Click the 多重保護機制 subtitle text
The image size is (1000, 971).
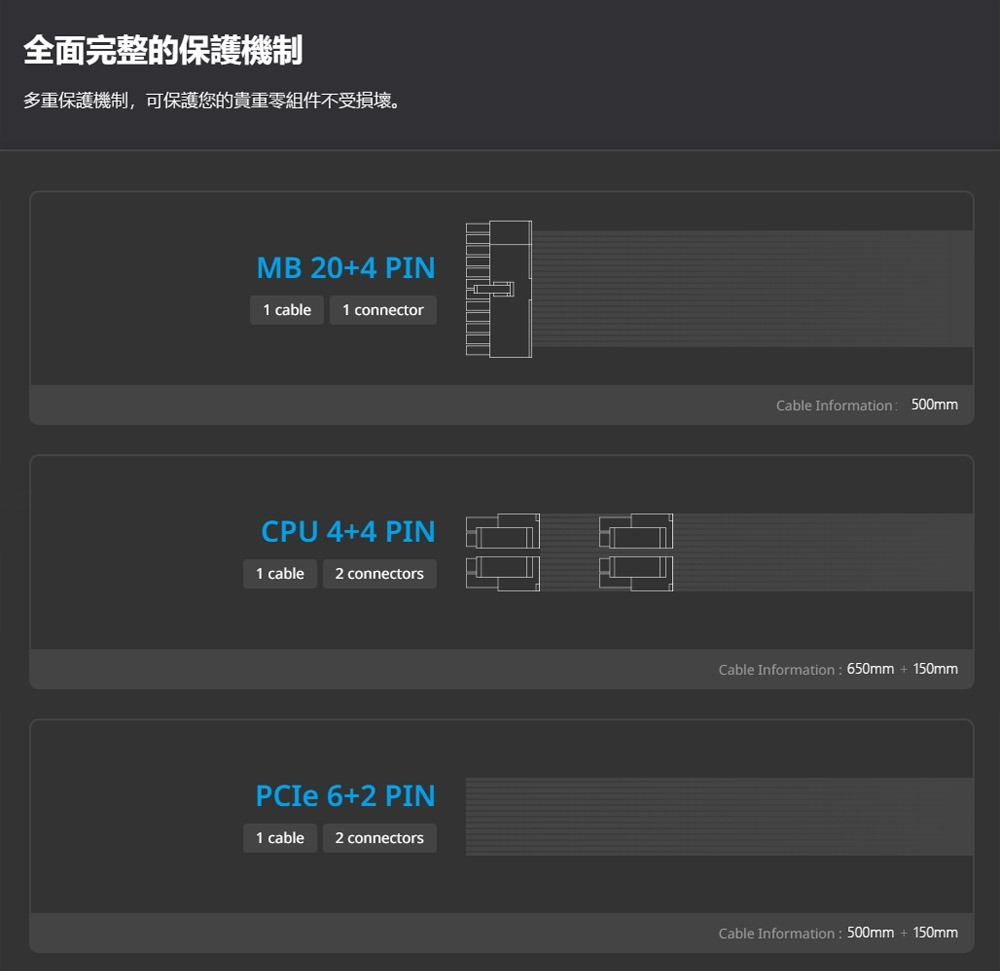pos(215,101)
